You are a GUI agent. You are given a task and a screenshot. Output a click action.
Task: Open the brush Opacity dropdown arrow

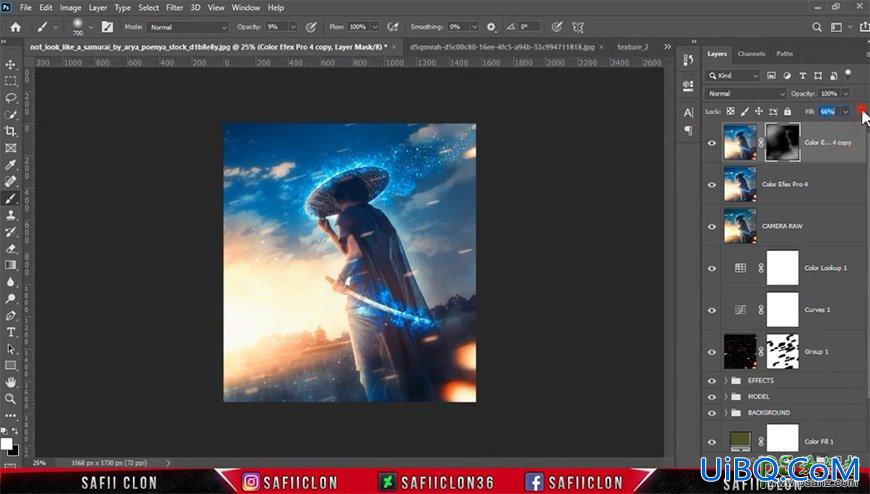click(x=293, y=27)
